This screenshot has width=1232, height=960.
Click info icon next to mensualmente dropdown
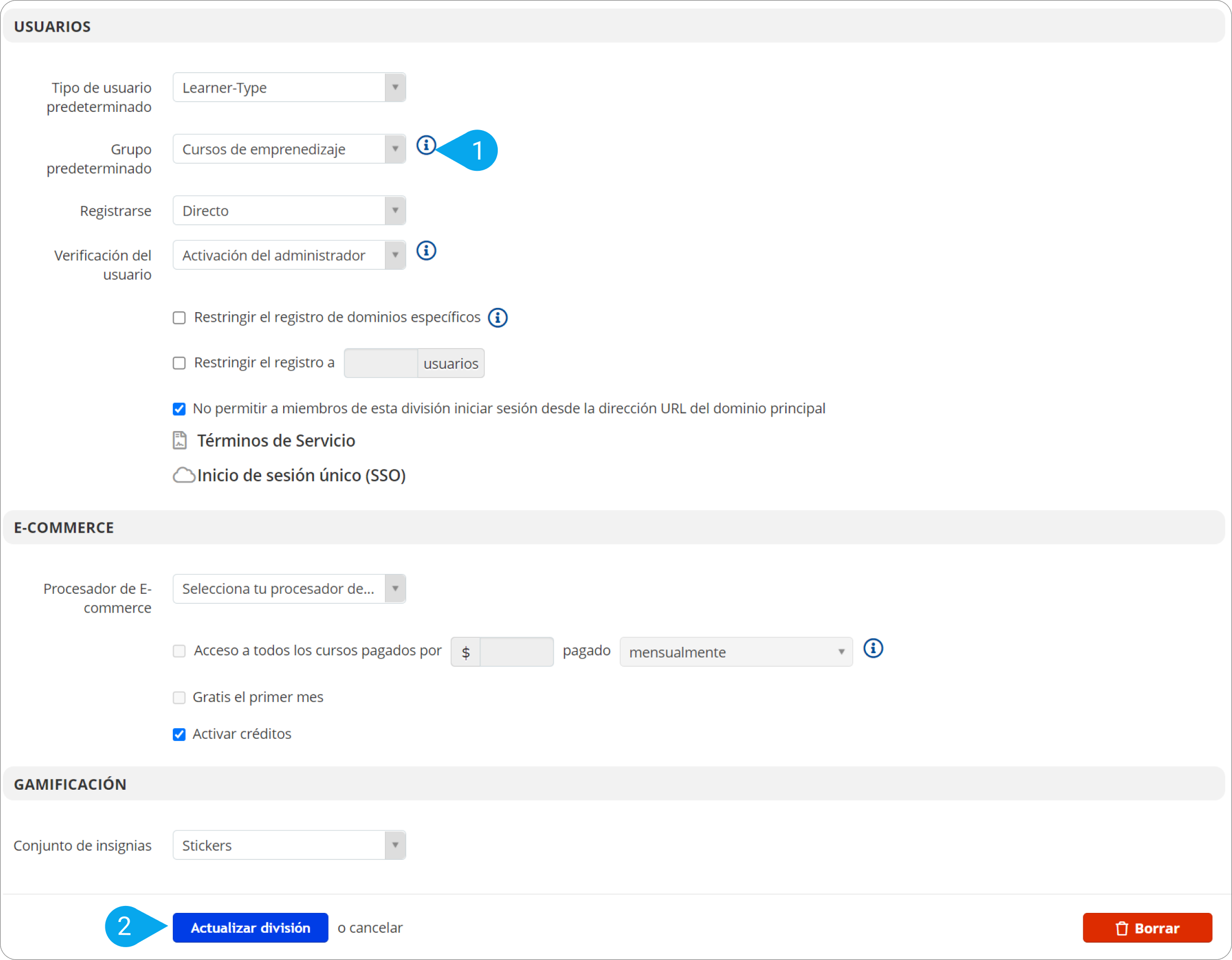[x=873, y=648]
